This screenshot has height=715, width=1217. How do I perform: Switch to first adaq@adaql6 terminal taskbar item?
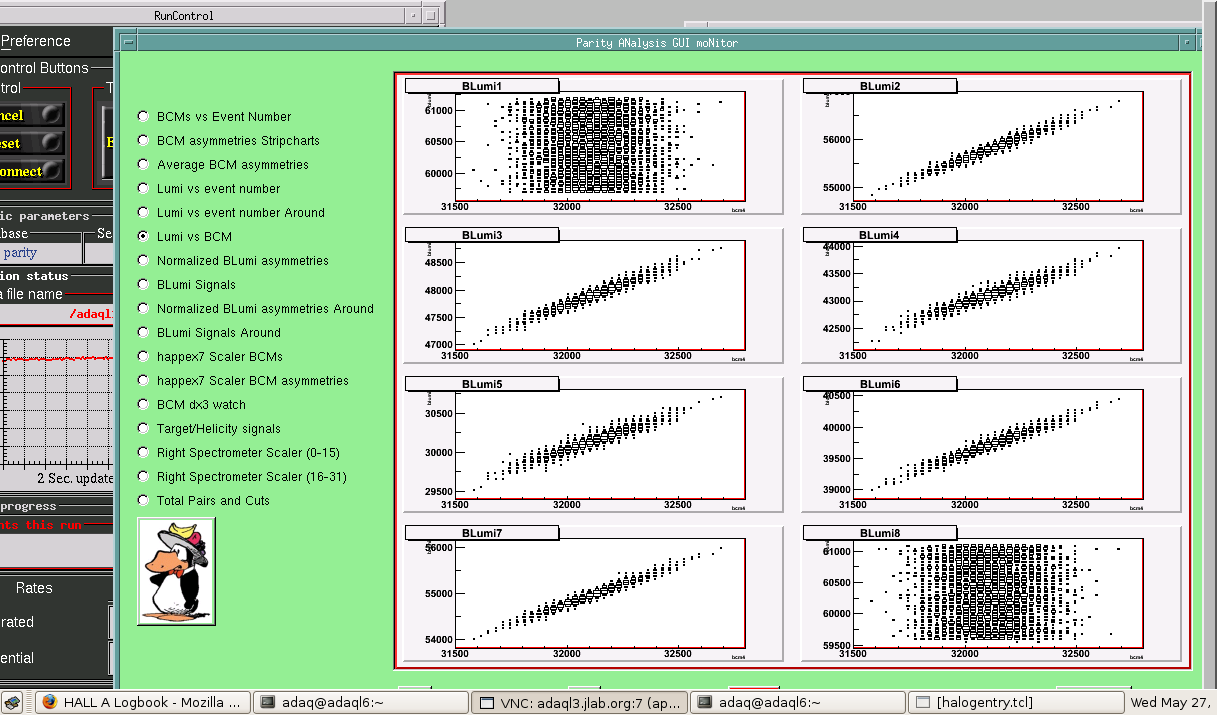click(359, 702)
